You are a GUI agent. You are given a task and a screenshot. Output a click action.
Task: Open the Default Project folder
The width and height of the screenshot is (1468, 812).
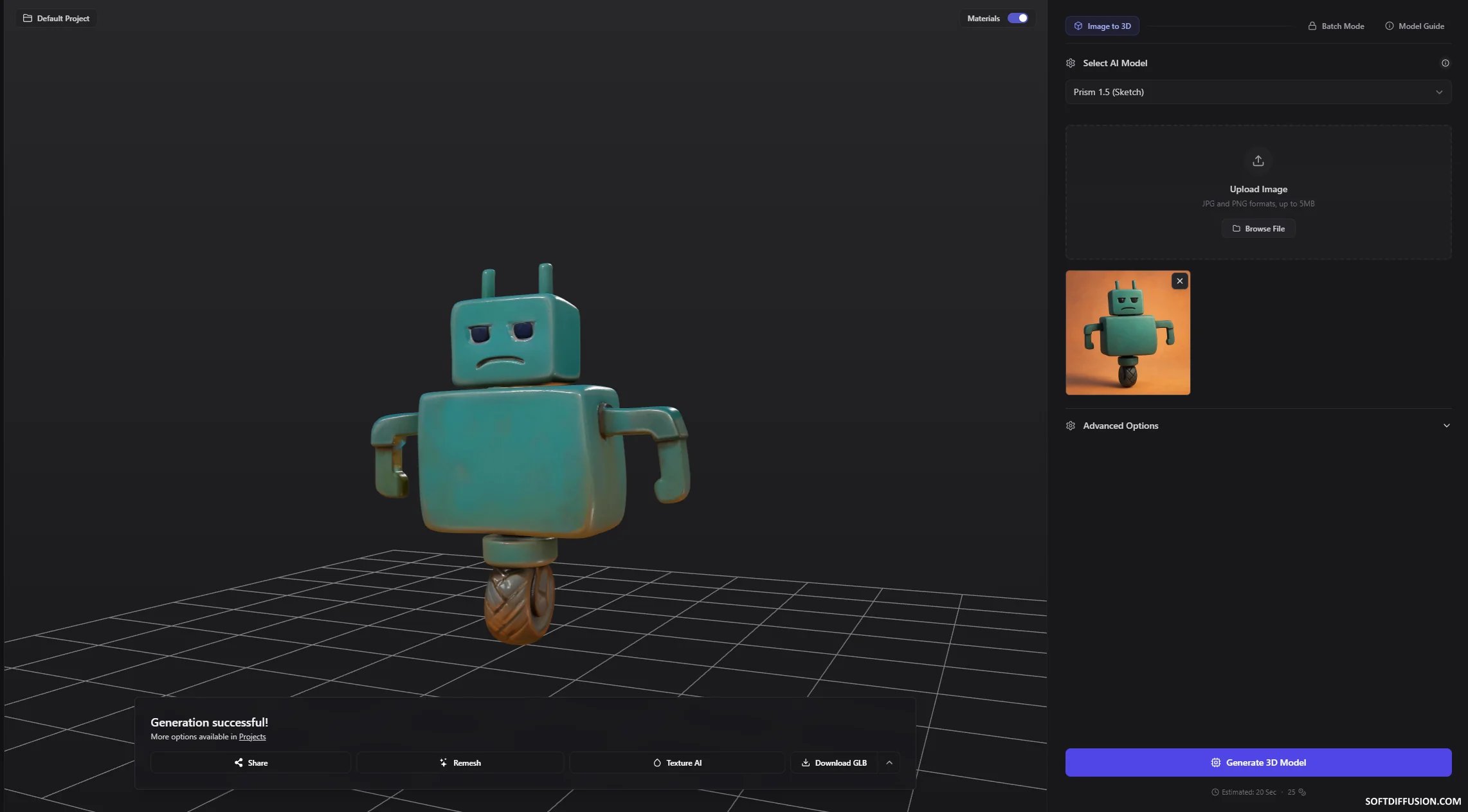point(56,18)
